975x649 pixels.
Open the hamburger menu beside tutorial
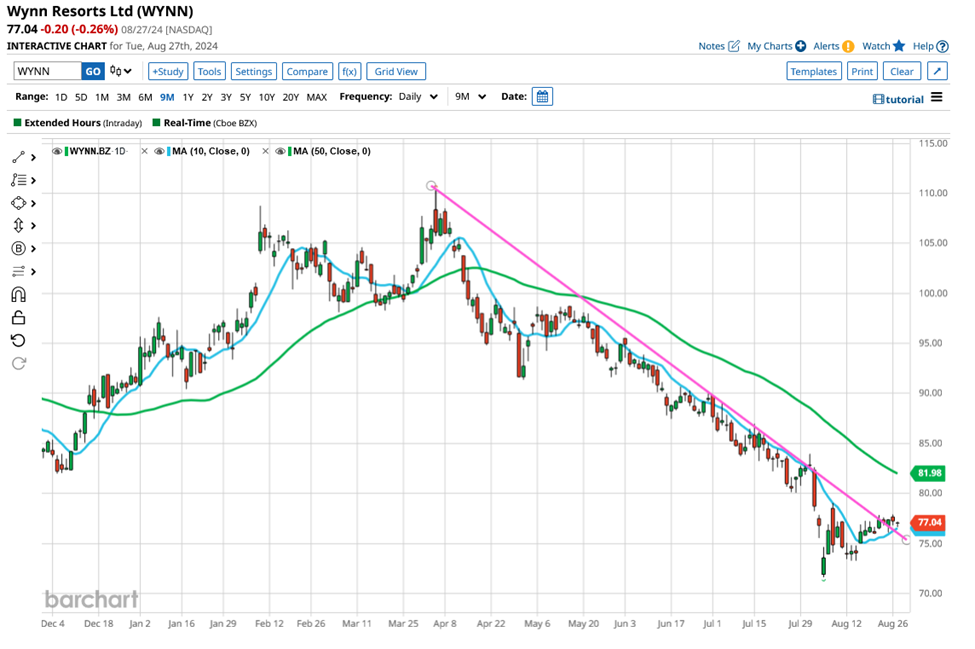[x=936, y=98]
